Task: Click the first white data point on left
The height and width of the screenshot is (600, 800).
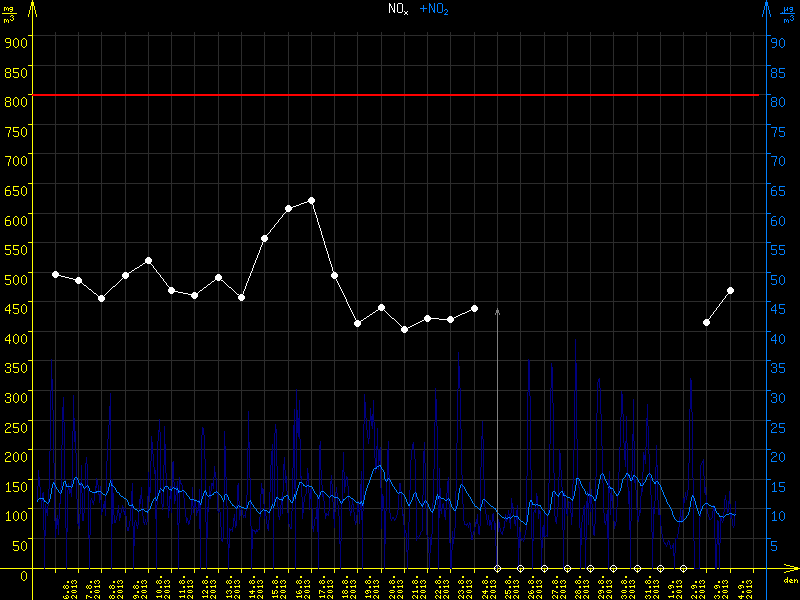Action: click(55, 274)
